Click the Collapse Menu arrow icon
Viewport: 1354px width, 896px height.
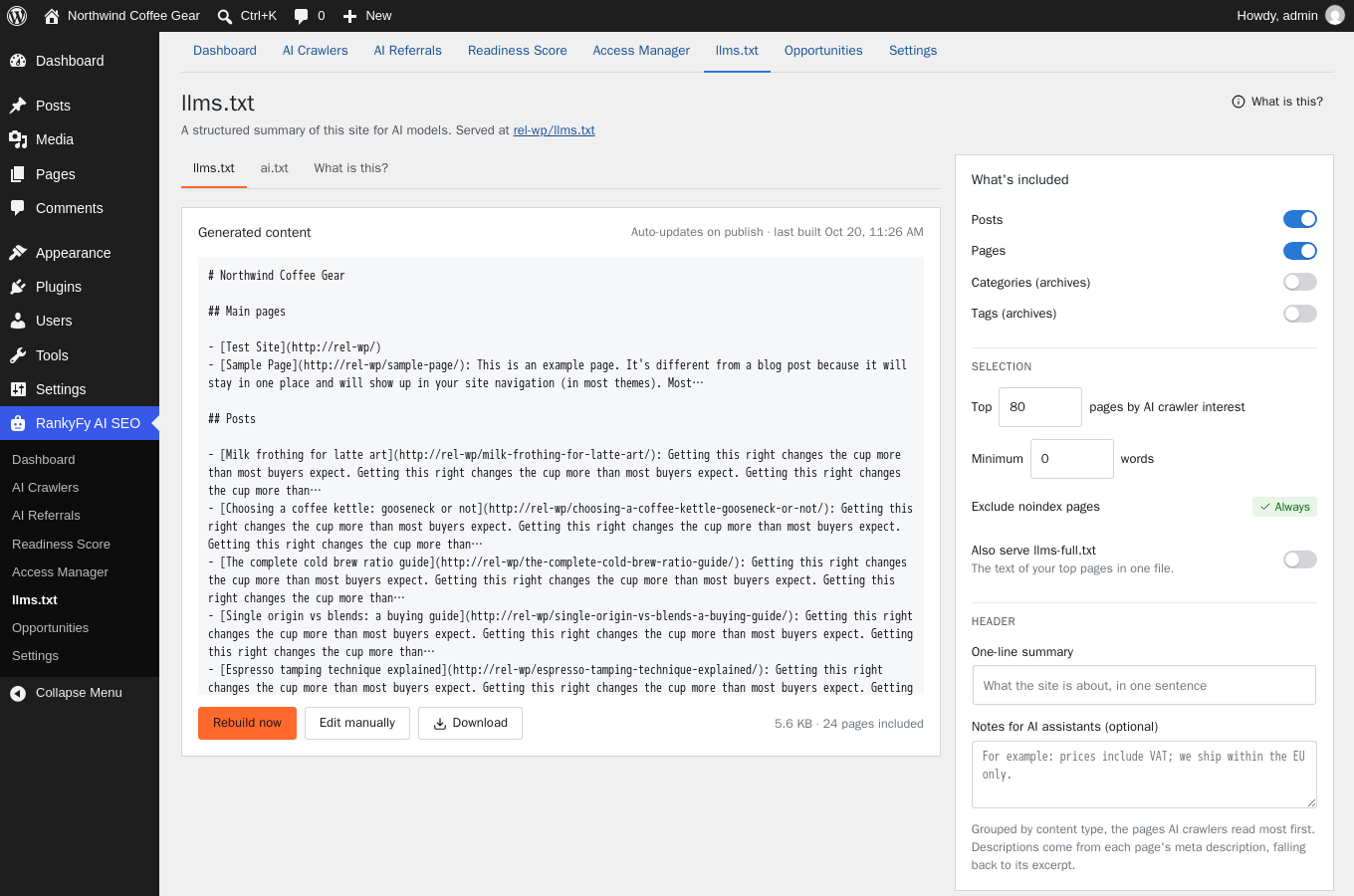[18, 693]
